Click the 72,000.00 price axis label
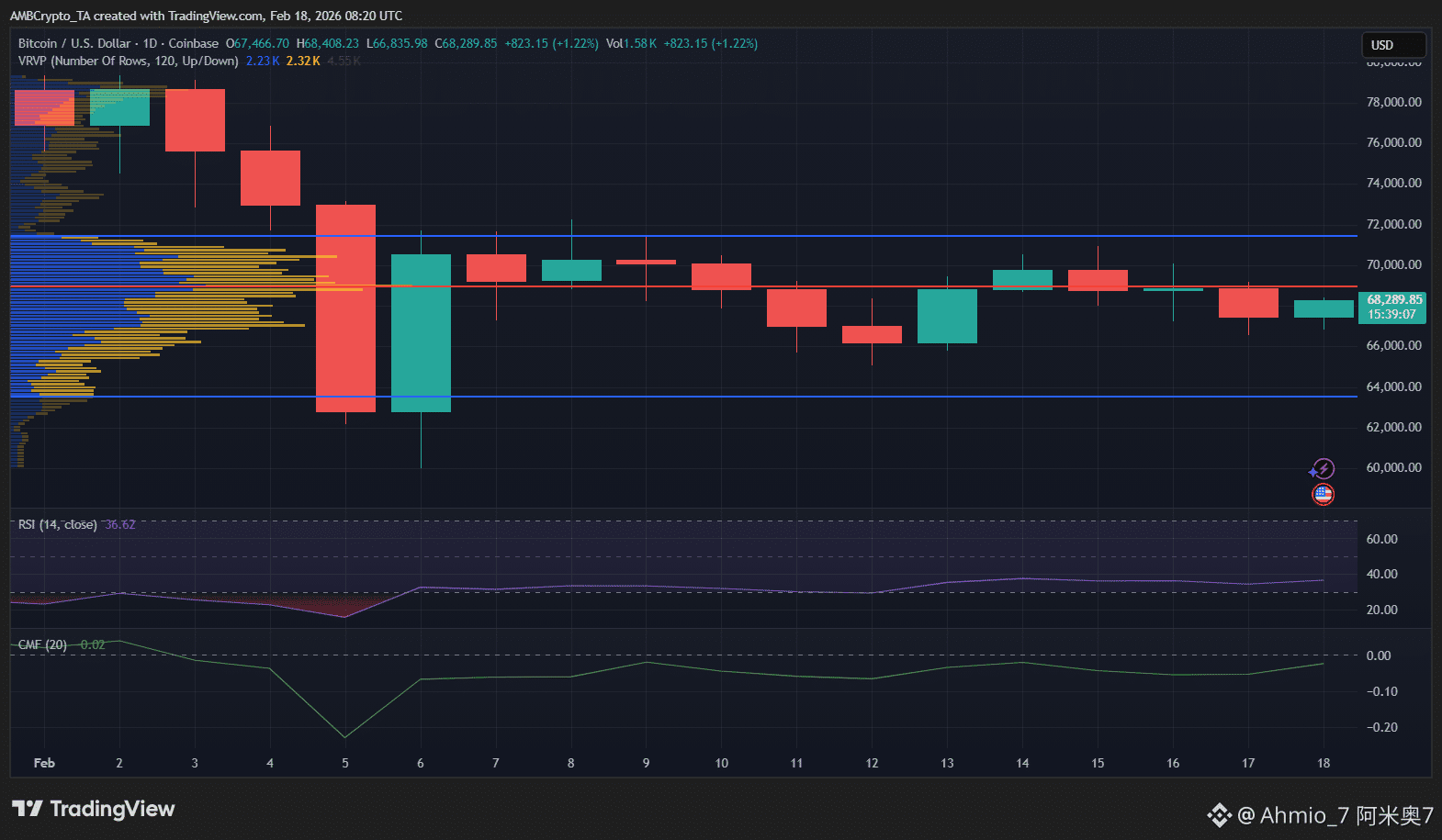The width and height of the screenshot is (1442, 840). (x=1393, y=224)
